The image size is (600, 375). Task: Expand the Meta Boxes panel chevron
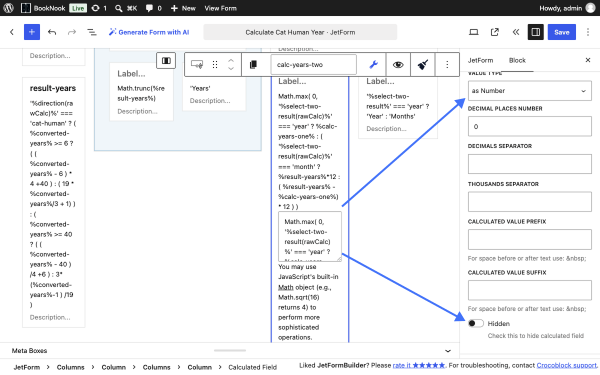pyautogui.click(x=448, y=351)
